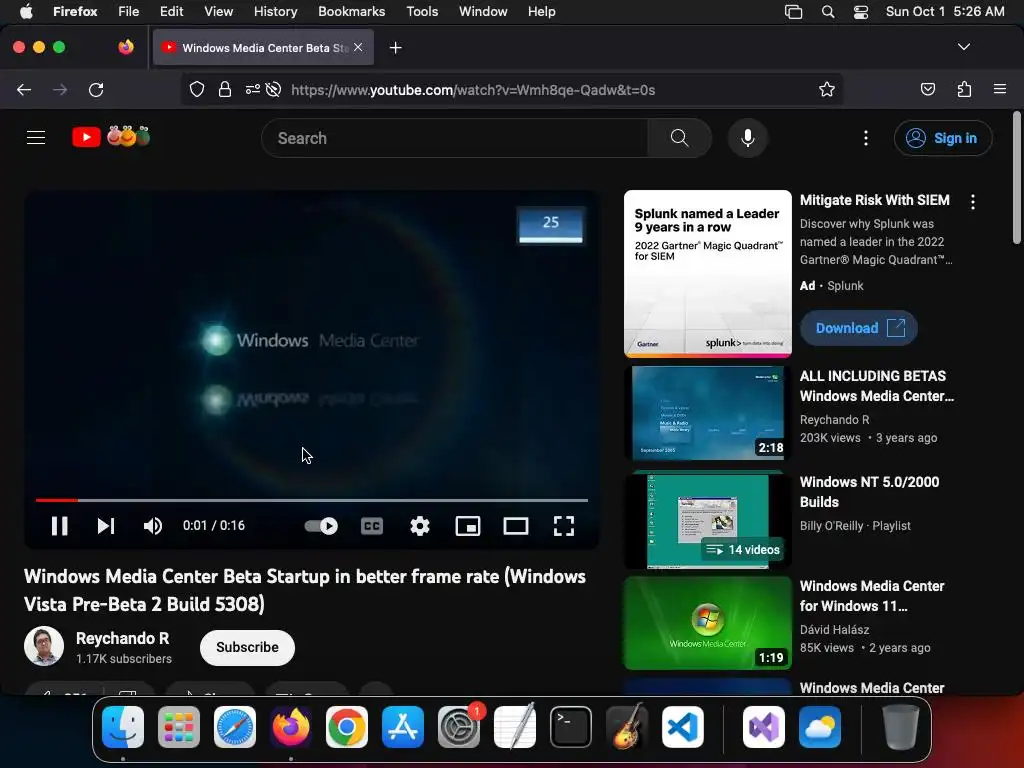
Task: Enable miniplayer mode
Action: pos(468,526)
